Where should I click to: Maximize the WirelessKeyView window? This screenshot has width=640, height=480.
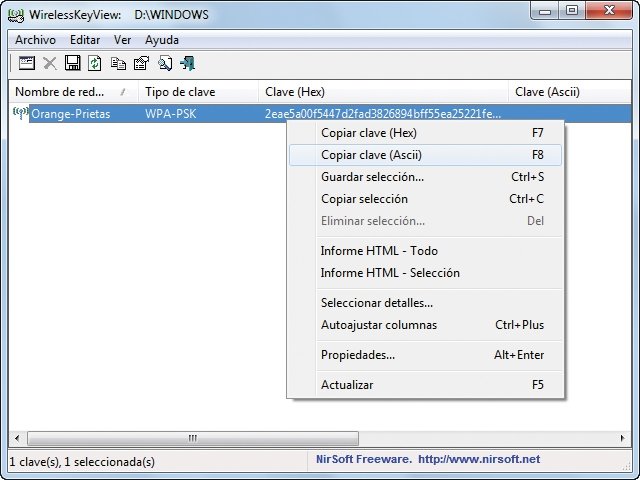coord(572,11)
